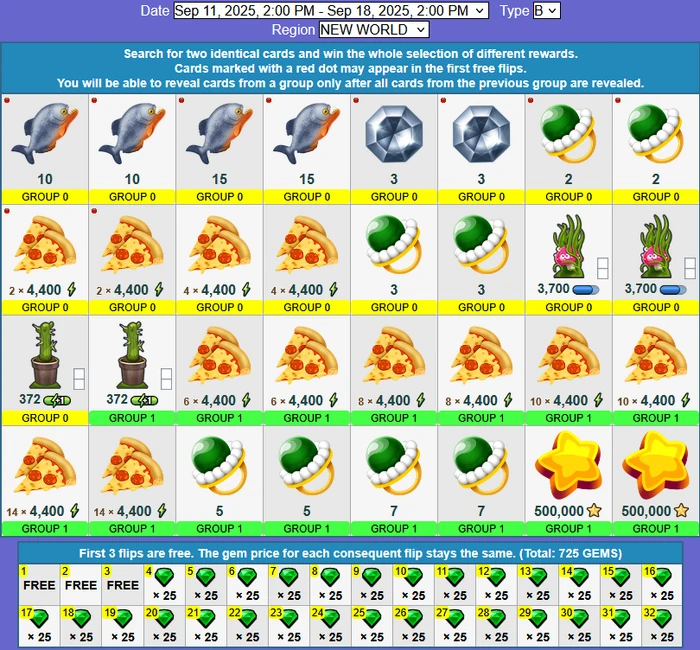700x650 pixels.
Task: Click the left silver gemstone card with 3
Action: click(x=394, y=150)
